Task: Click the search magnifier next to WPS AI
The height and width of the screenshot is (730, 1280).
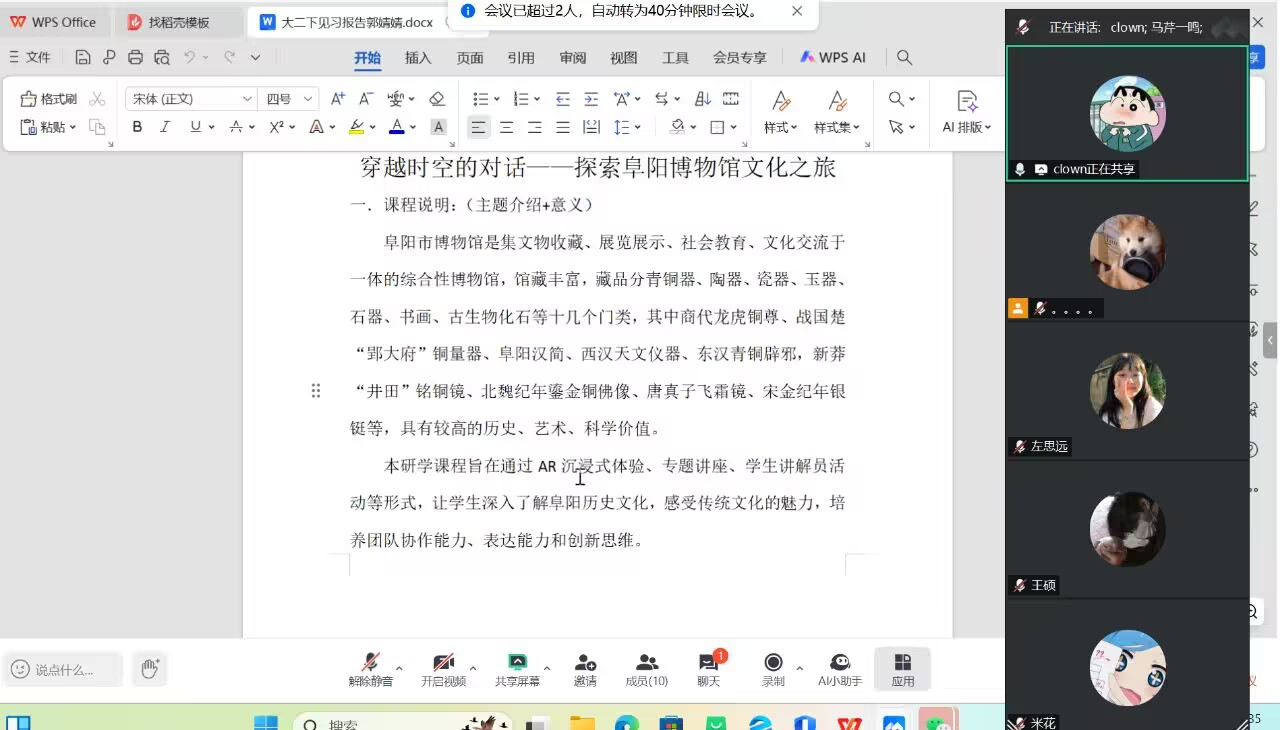Action: pos(904,58)
